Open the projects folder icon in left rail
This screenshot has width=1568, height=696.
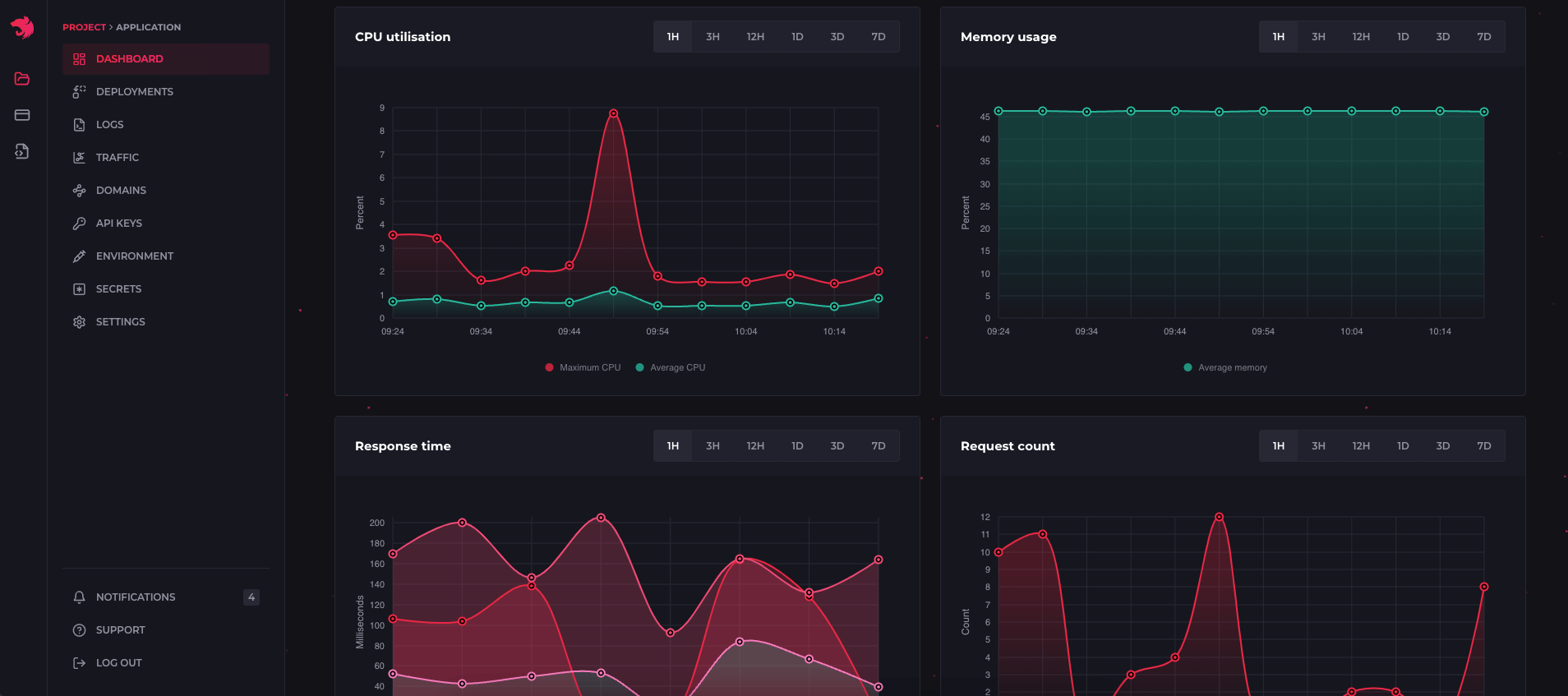pos(22,79)
